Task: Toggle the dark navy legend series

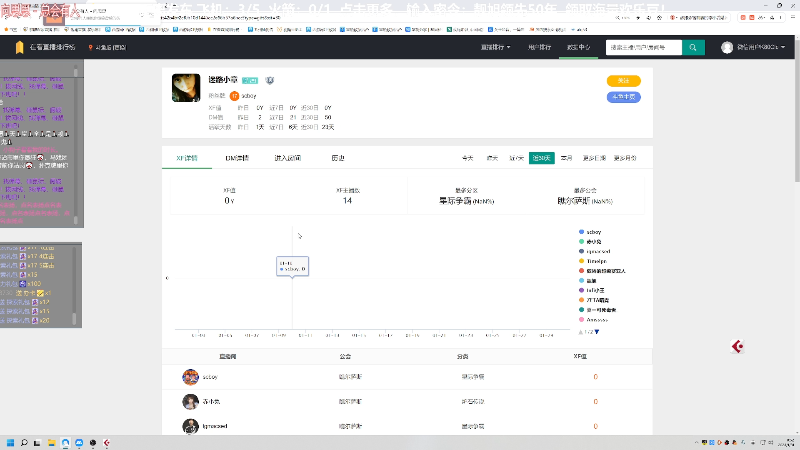Action: 594,252
